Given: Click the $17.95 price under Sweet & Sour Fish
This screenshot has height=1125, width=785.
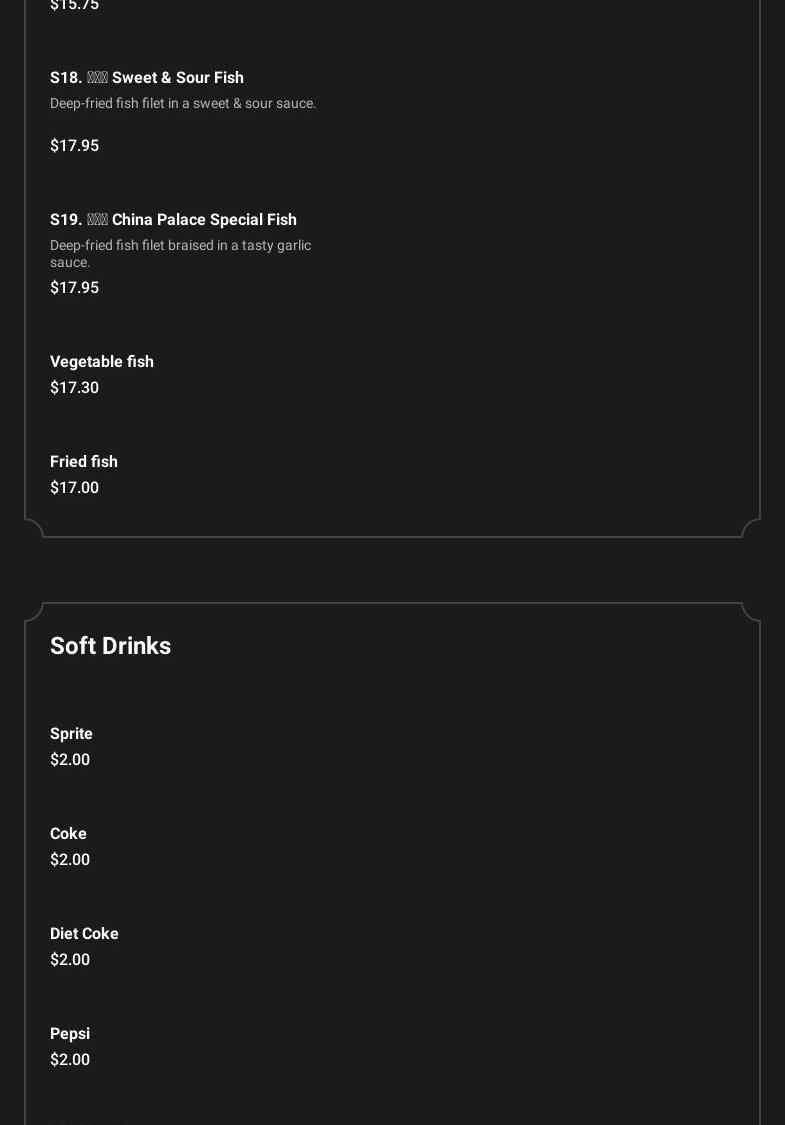Looking at the screenshot, I should tap(75, 146).
